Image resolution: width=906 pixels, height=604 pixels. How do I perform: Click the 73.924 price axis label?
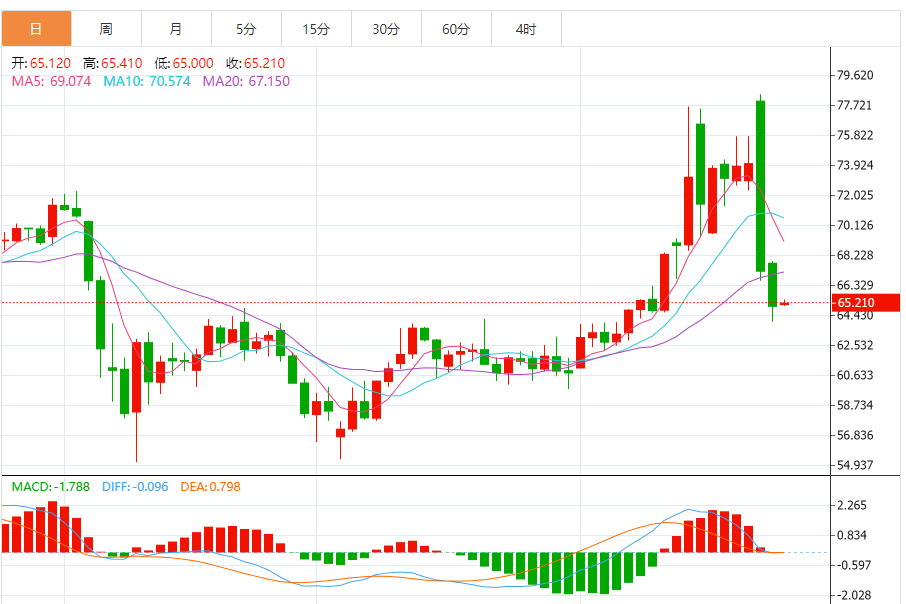[855, 165]
